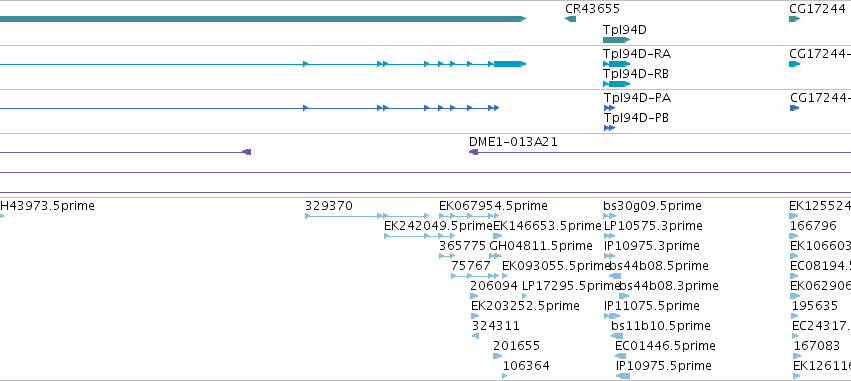The image size is (851, 381).
Task: Click the Tpl94D-RB transcript glyph
Action: click(x=617, y=84)
